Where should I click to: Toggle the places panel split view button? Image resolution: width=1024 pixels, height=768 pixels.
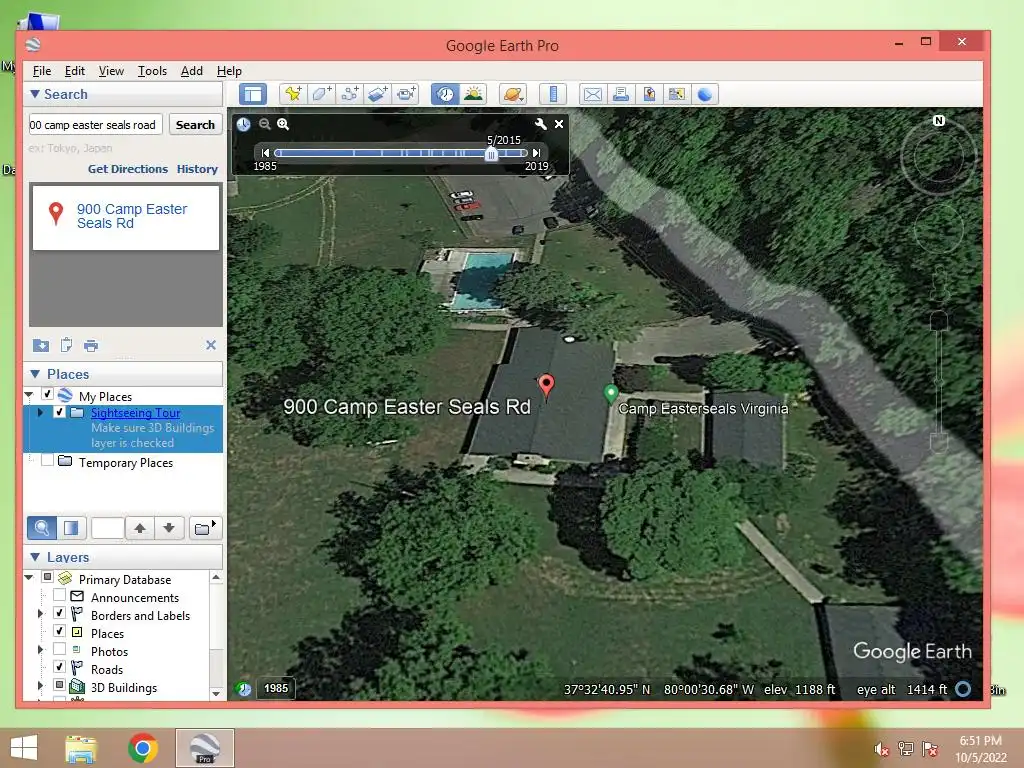click(71, 528)
